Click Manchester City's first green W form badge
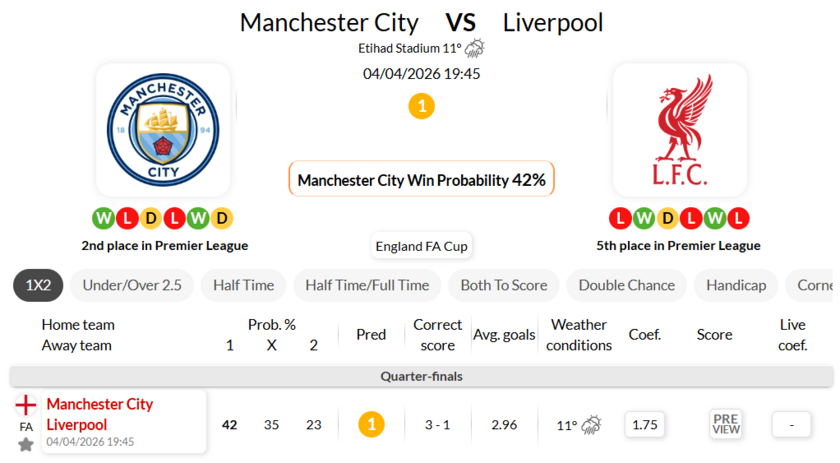The image size is (840, 463). click(103, 218)
